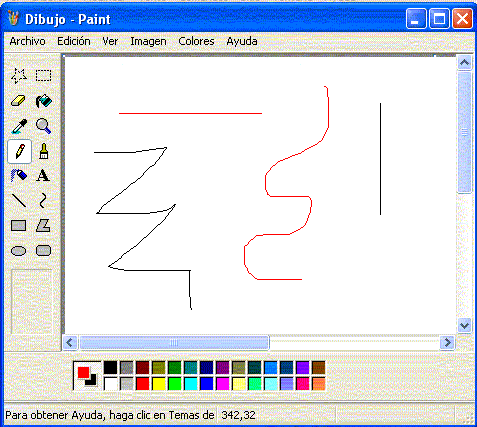Pick the dark red color swatch
This screenshot has width=477, height=427.
point(143,368)
